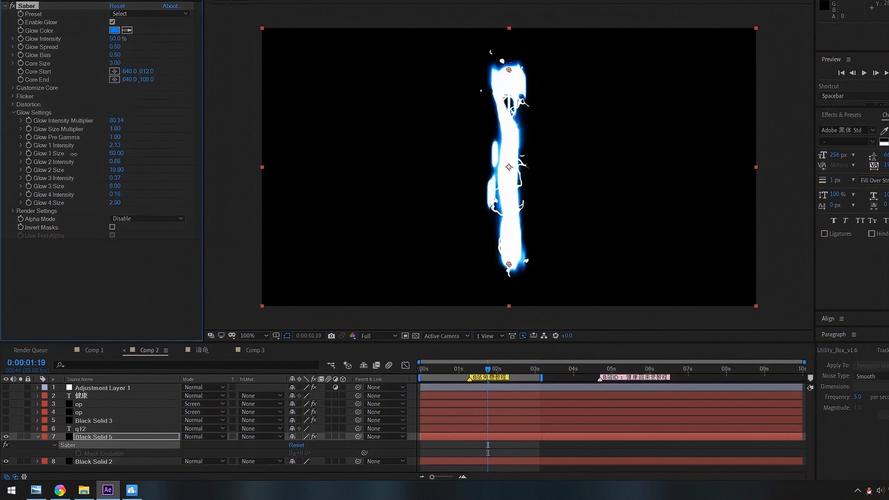Image resolution: width=889 pixels, height=500 pixels.
Task: Expand the Render Settings section
Action: (13, 211)
